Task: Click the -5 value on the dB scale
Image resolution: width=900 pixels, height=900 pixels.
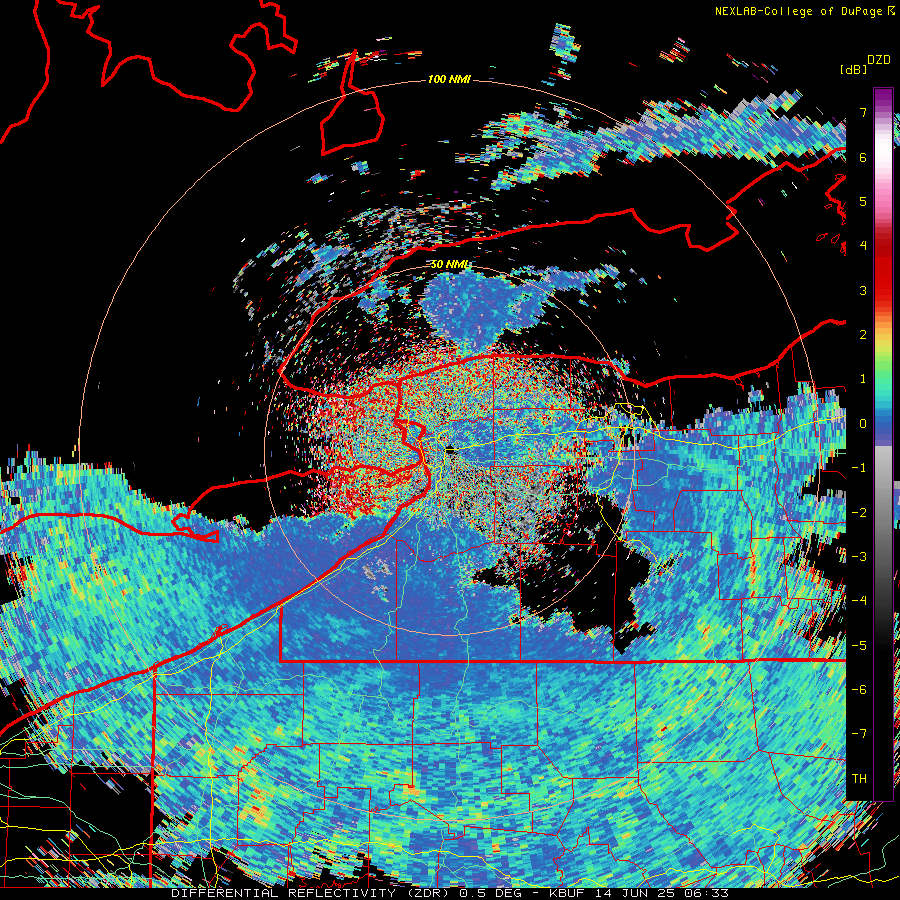Action: coord(859,646)
